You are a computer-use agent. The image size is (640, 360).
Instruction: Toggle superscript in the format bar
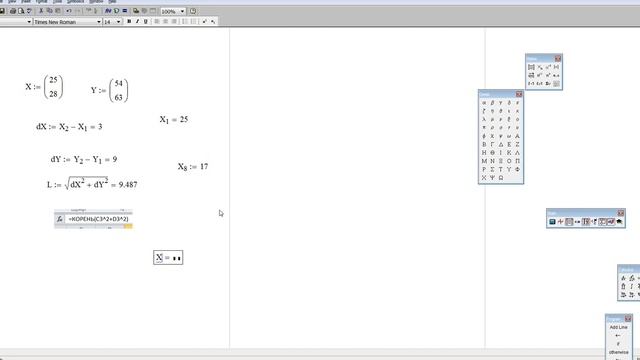coord(204,21)
